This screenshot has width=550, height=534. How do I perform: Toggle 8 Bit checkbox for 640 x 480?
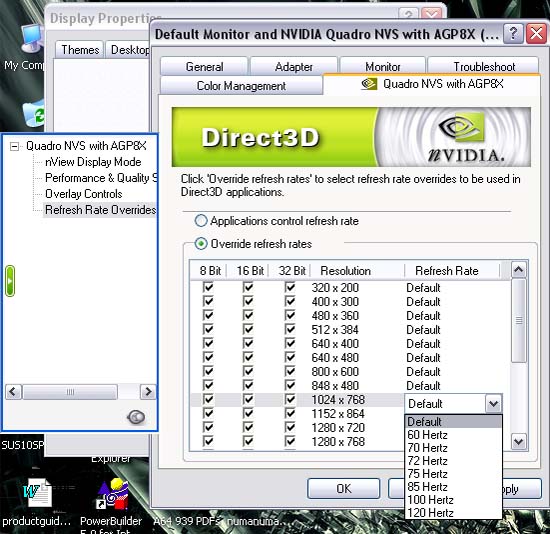[x=208, y=358]
